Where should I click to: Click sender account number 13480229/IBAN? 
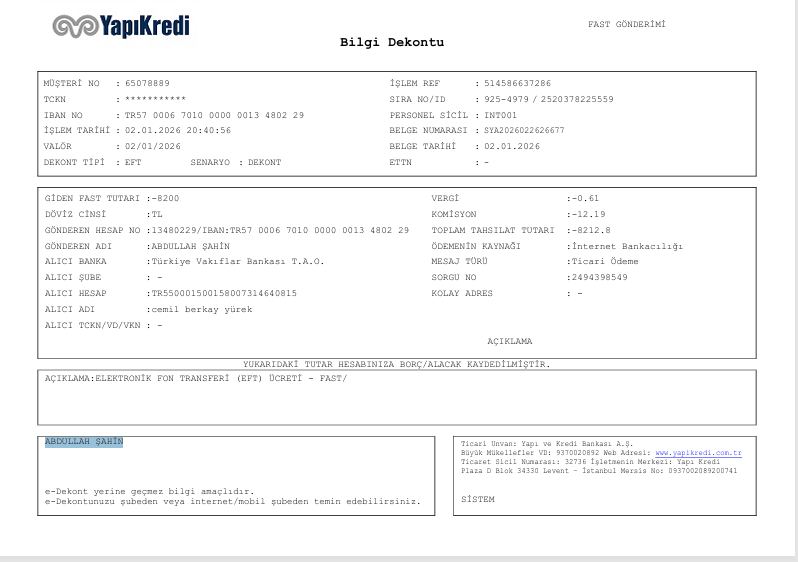coord(188,230)
